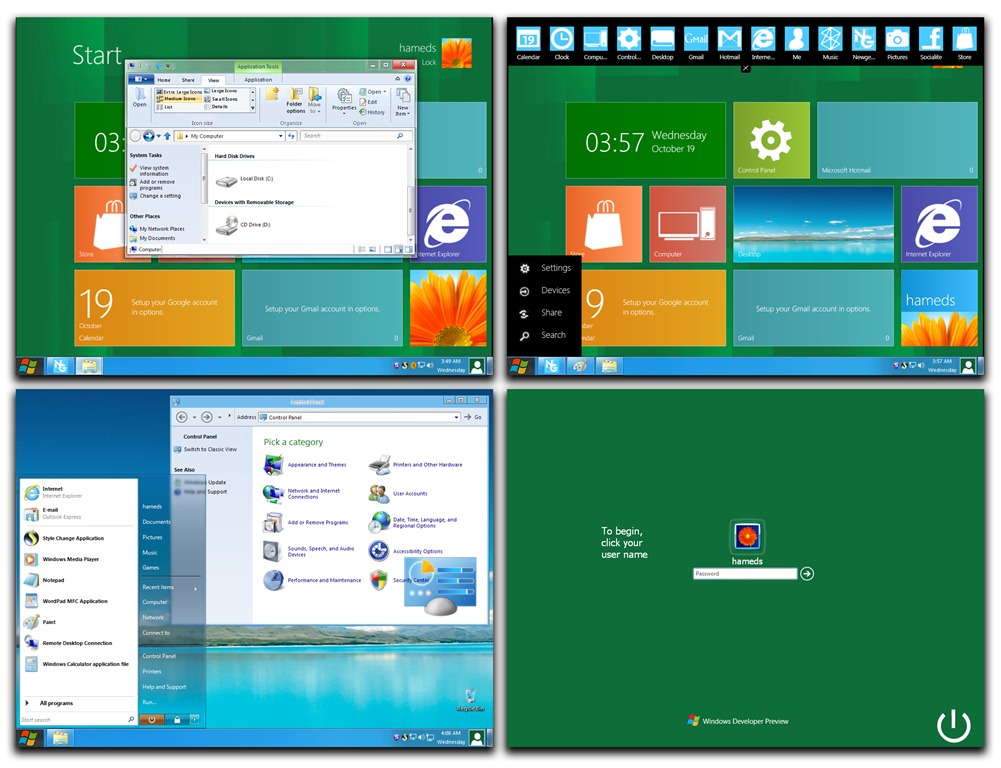The height and width of the screenshot is (768, 1001).
Task: Expand the Control Panel address dropdown
Action: tap(456, 417)
